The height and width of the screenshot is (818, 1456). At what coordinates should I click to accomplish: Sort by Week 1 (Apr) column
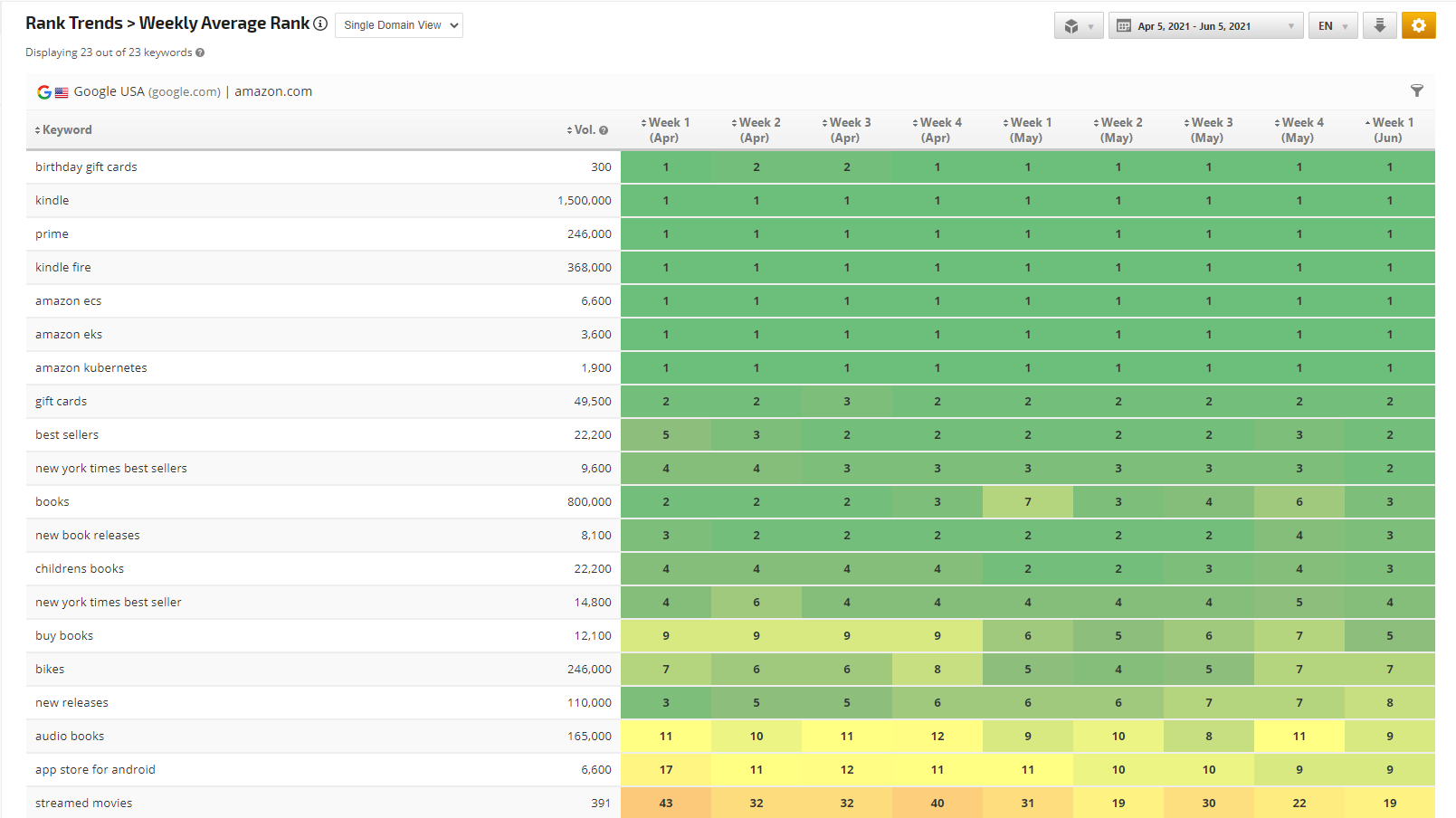click(x=665, y=129)
